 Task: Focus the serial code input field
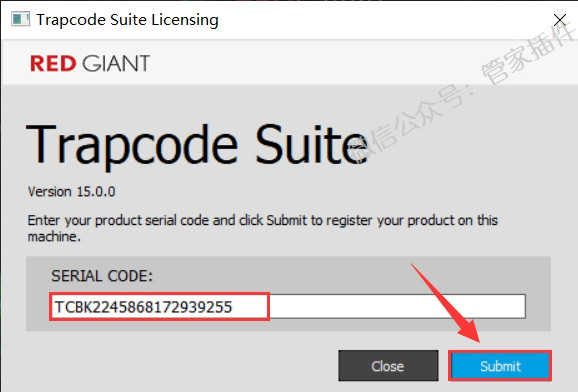coord(288,306)
